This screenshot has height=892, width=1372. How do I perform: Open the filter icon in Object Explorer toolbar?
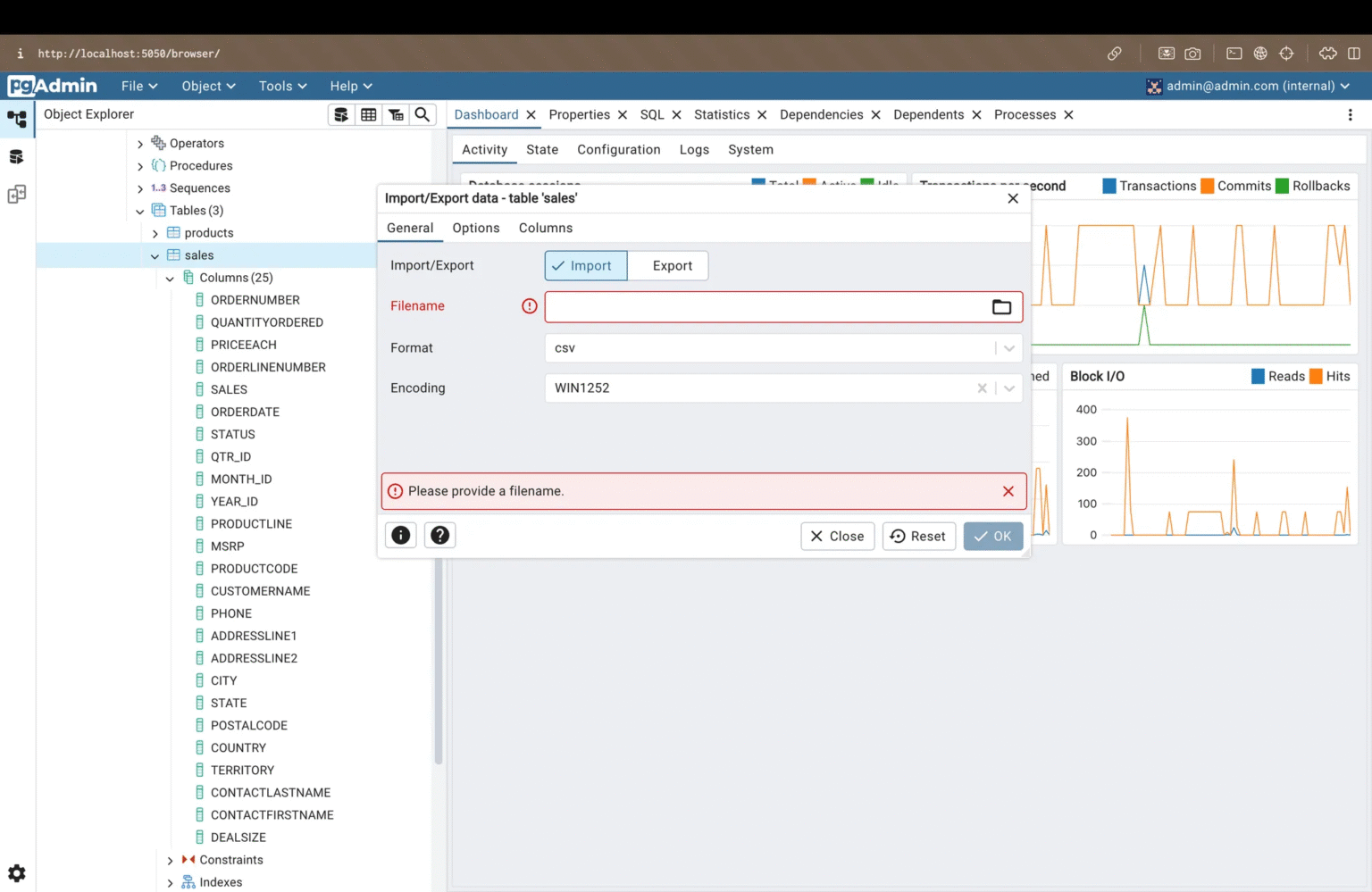[396, 114]
